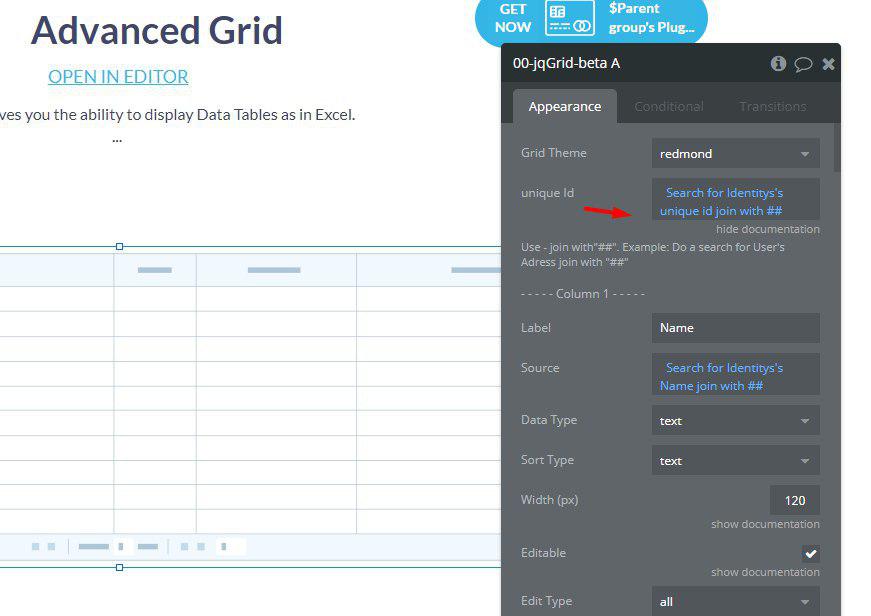Click the property panel scrollbar
The image size is (871, 616).
coord(837,147)
